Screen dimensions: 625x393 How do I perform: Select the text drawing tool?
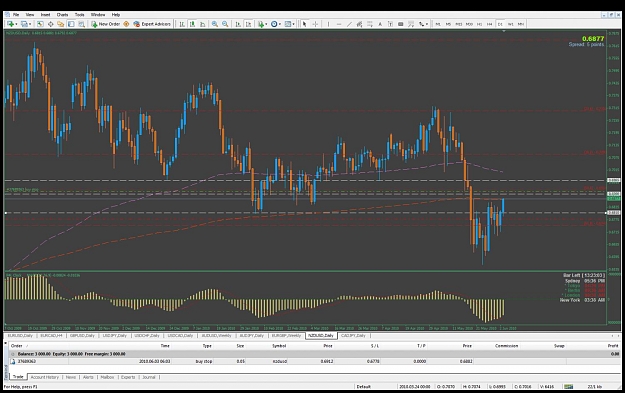click(x=380, y=24)
